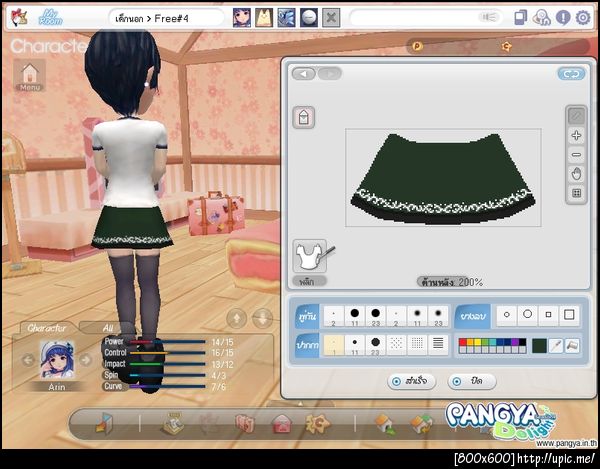Switch to the All tab
The width and height of the screenshot is (600, 469).
(108, 328)
